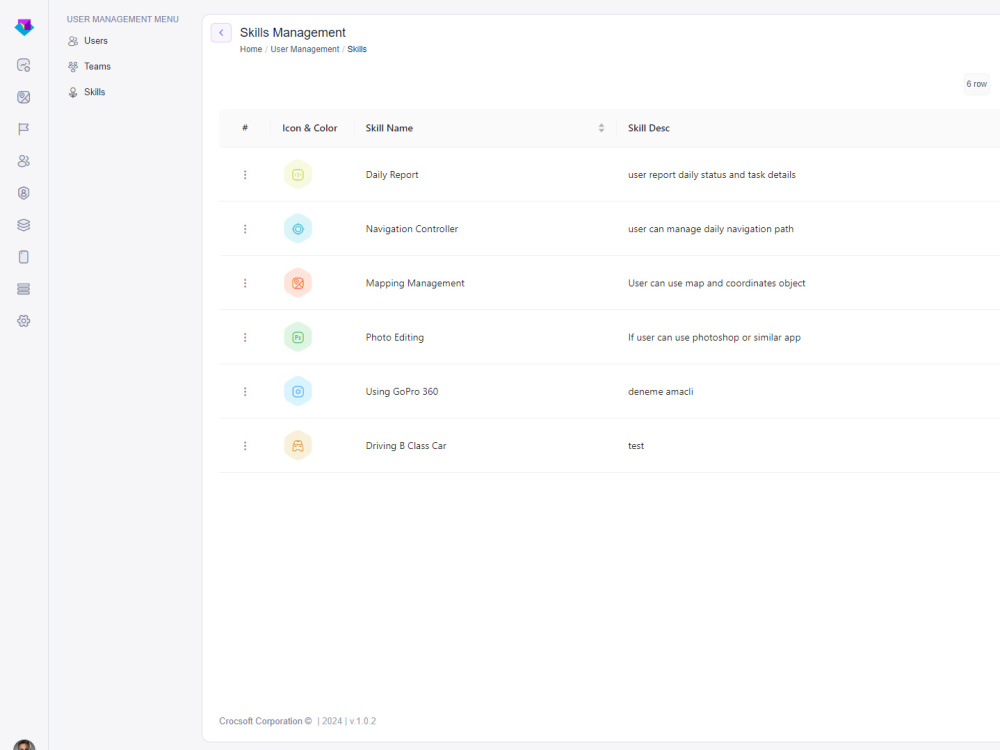Click the Home breadcrumb link
1000x750 pixels.
point(251,49)
